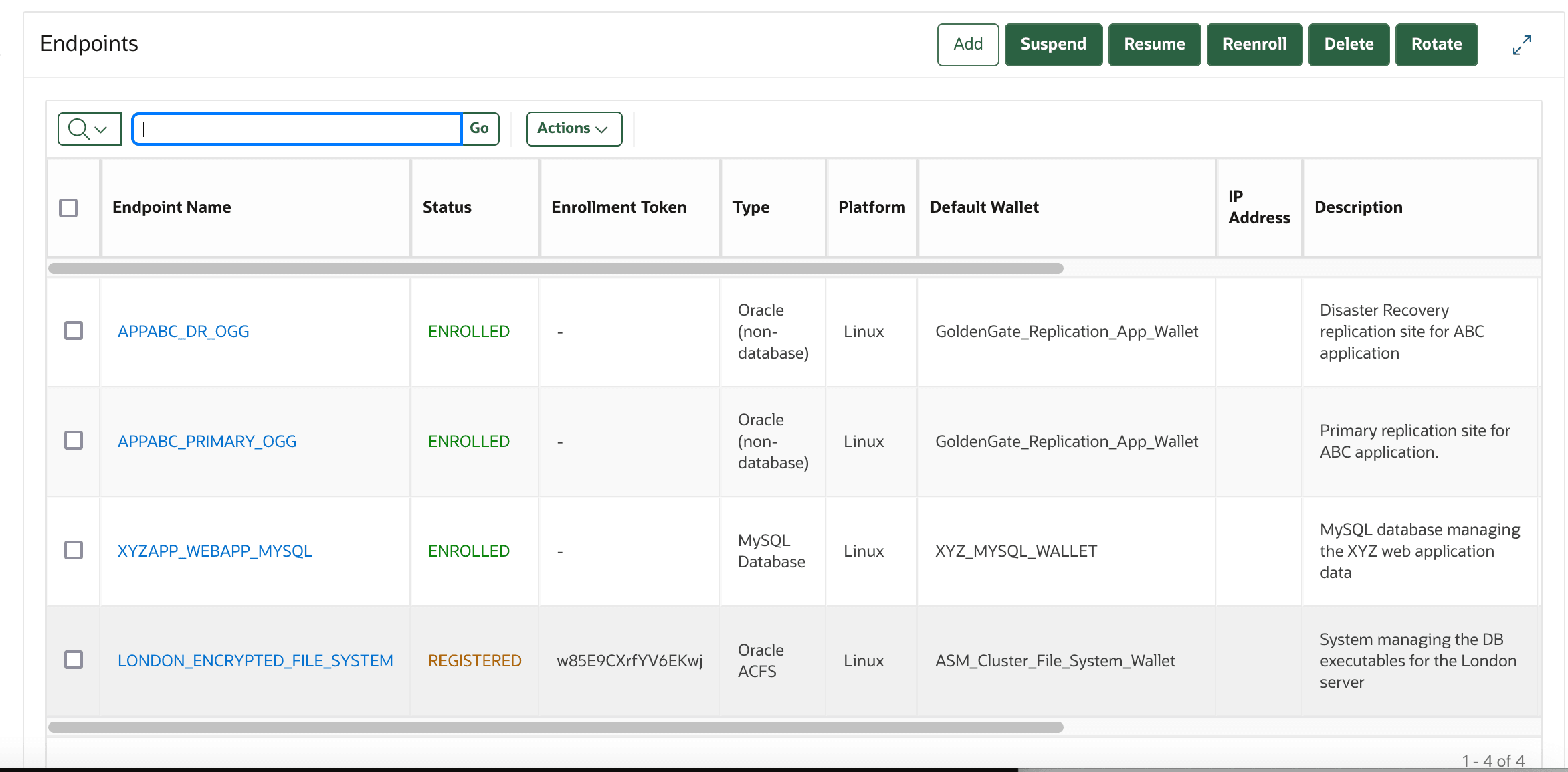Check the APPABC_PRIMARY_OGG row checkbox

(74, 440)
